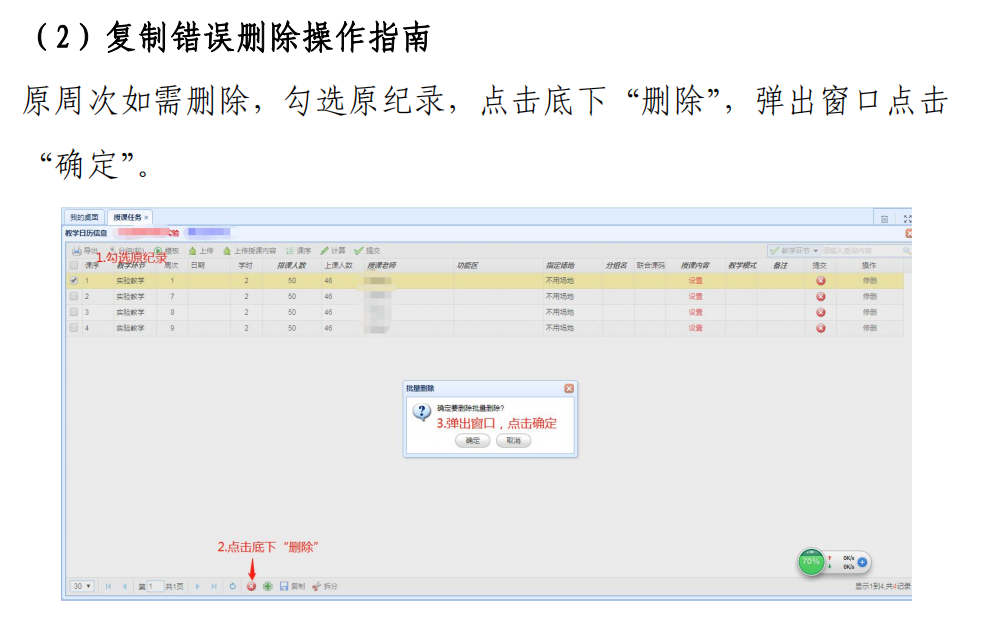Screen dimensions: 982x627
Task: Go to the next page arrow
Action: point(198,586)
